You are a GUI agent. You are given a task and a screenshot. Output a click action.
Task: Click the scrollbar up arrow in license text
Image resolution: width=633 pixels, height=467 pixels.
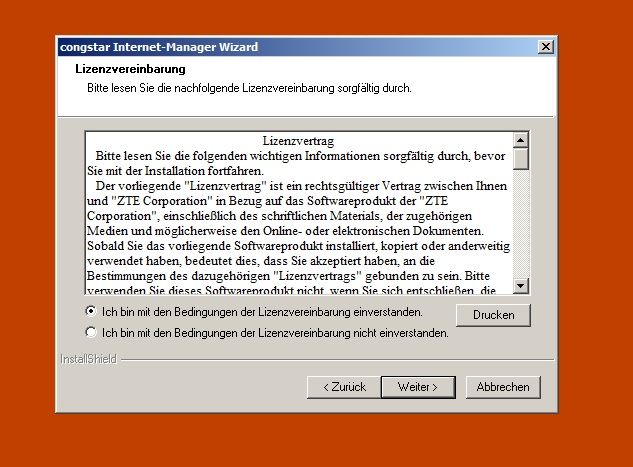[520, 139]
